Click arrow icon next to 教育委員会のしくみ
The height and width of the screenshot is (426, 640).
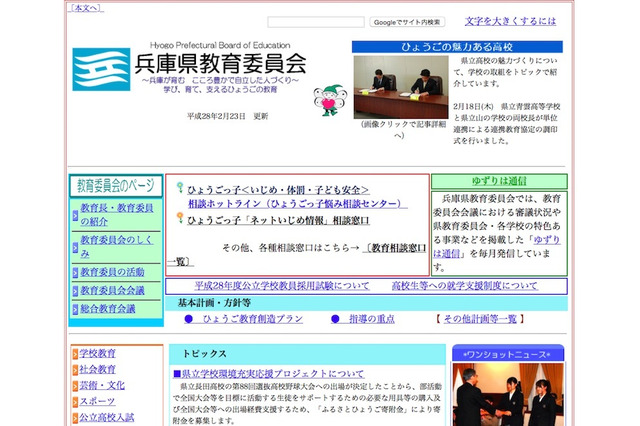pyautogui.click(x=75, y=247)
